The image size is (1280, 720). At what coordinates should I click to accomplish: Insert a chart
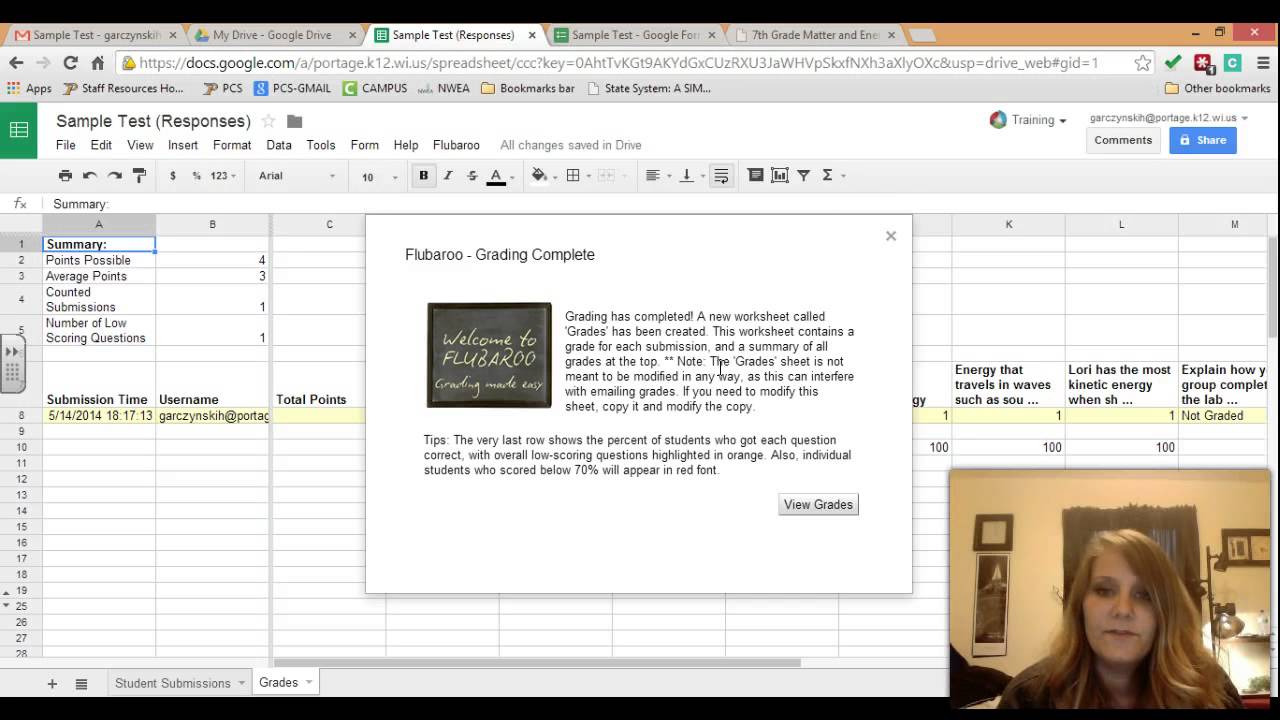(779, 175)
